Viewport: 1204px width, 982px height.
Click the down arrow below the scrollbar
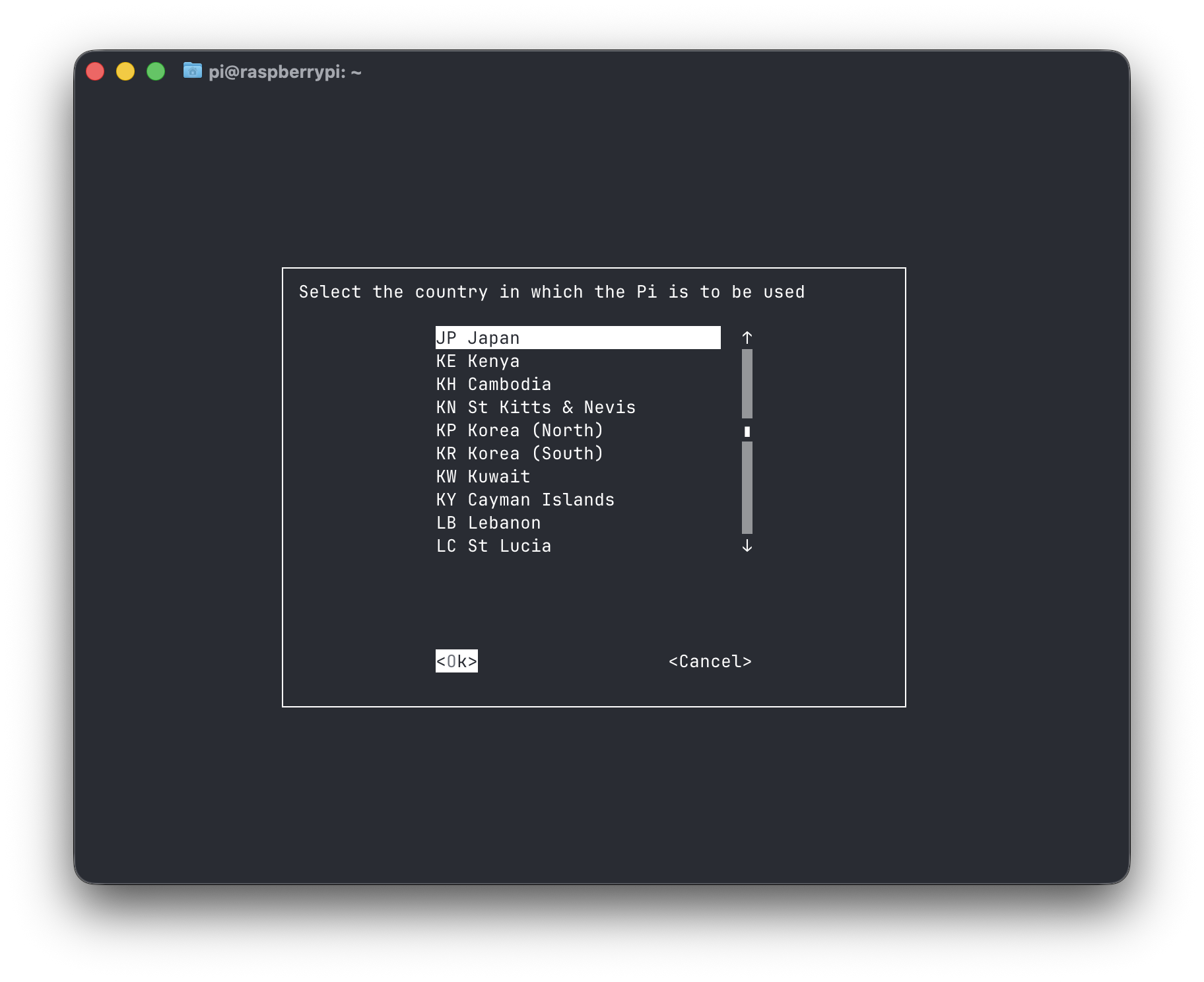747,546
